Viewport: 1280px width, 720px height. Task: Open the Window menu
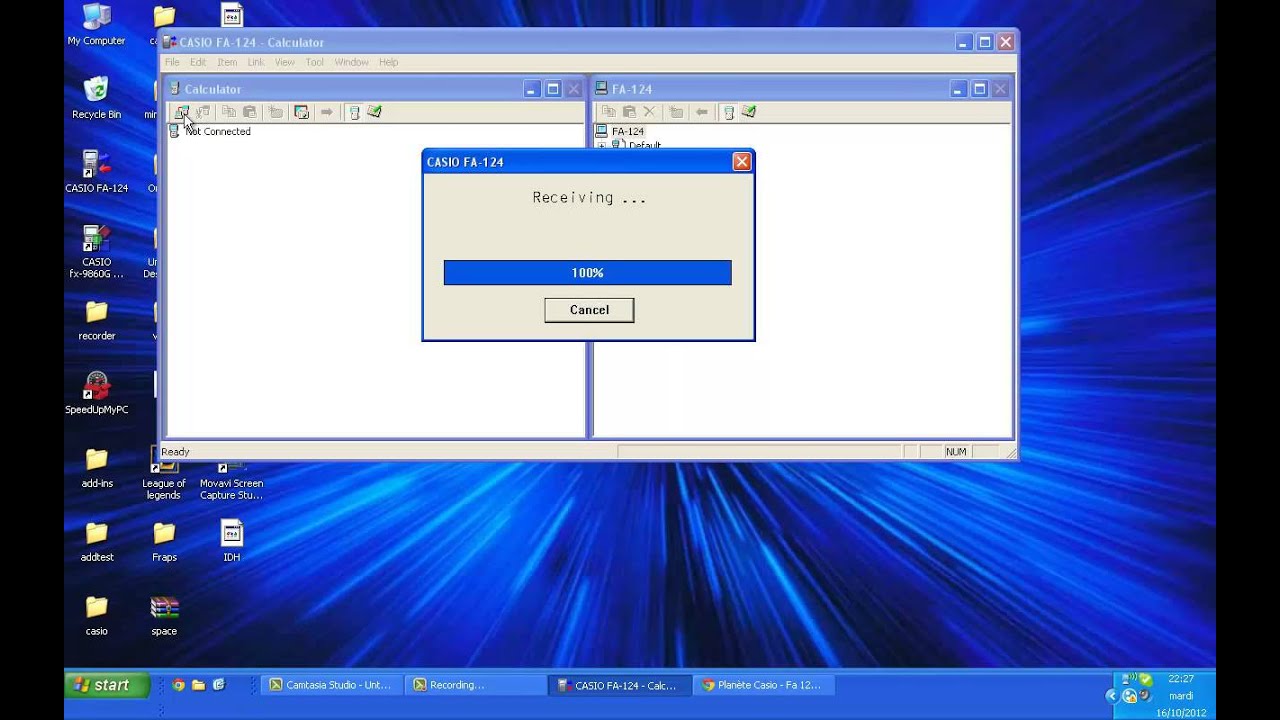(352, 62)
